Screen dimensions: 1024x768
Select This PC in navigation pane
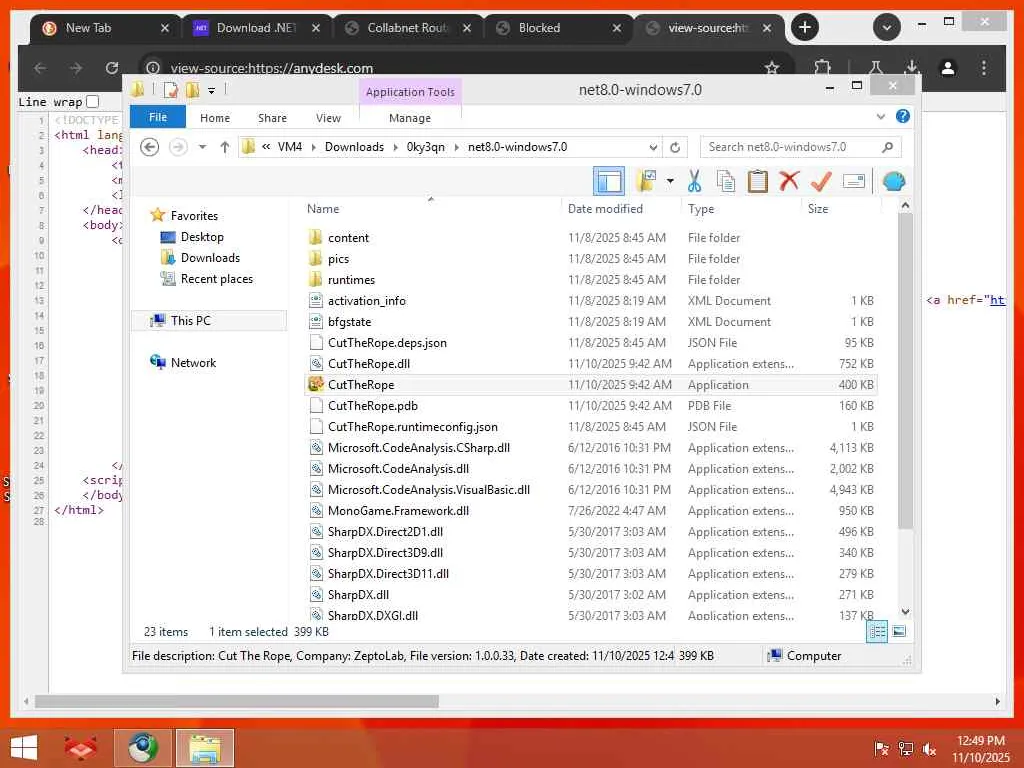190,321
